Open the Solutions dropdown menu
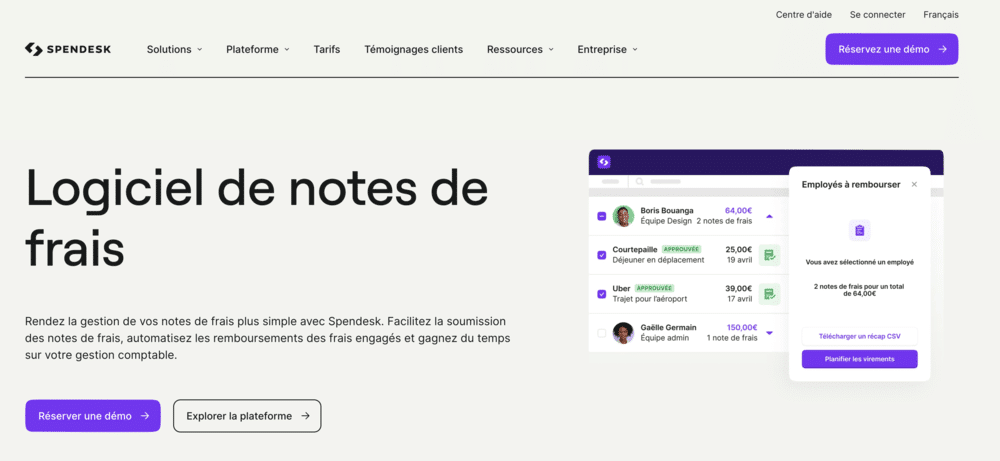Image resolution: width=1000 pixels, height=461 pixels. 174,49
